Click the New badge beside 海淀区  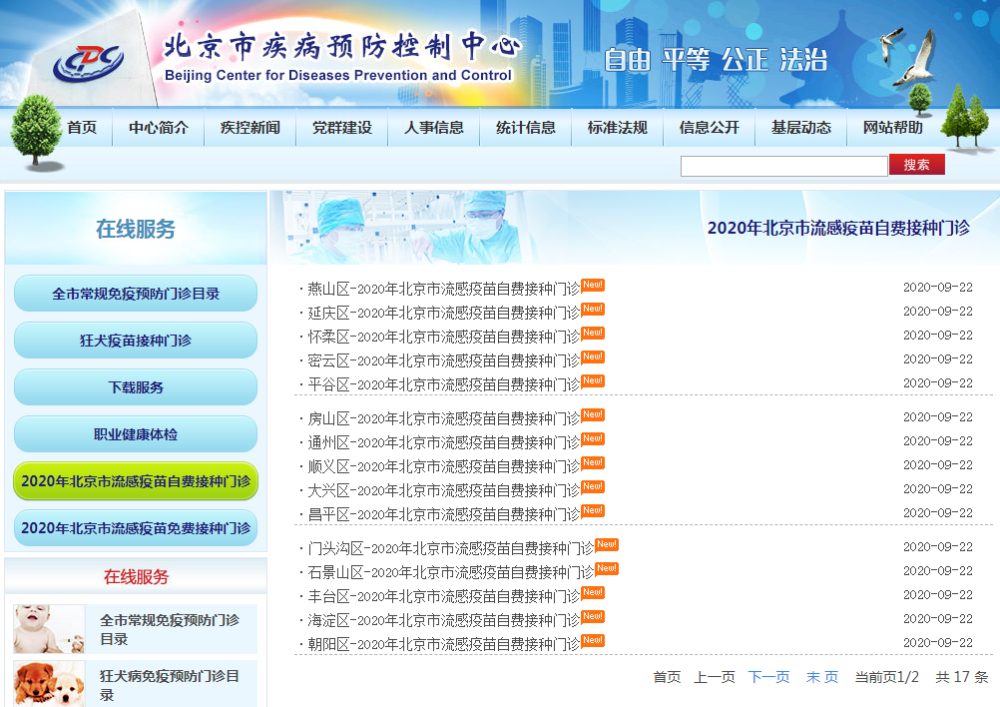592,616
